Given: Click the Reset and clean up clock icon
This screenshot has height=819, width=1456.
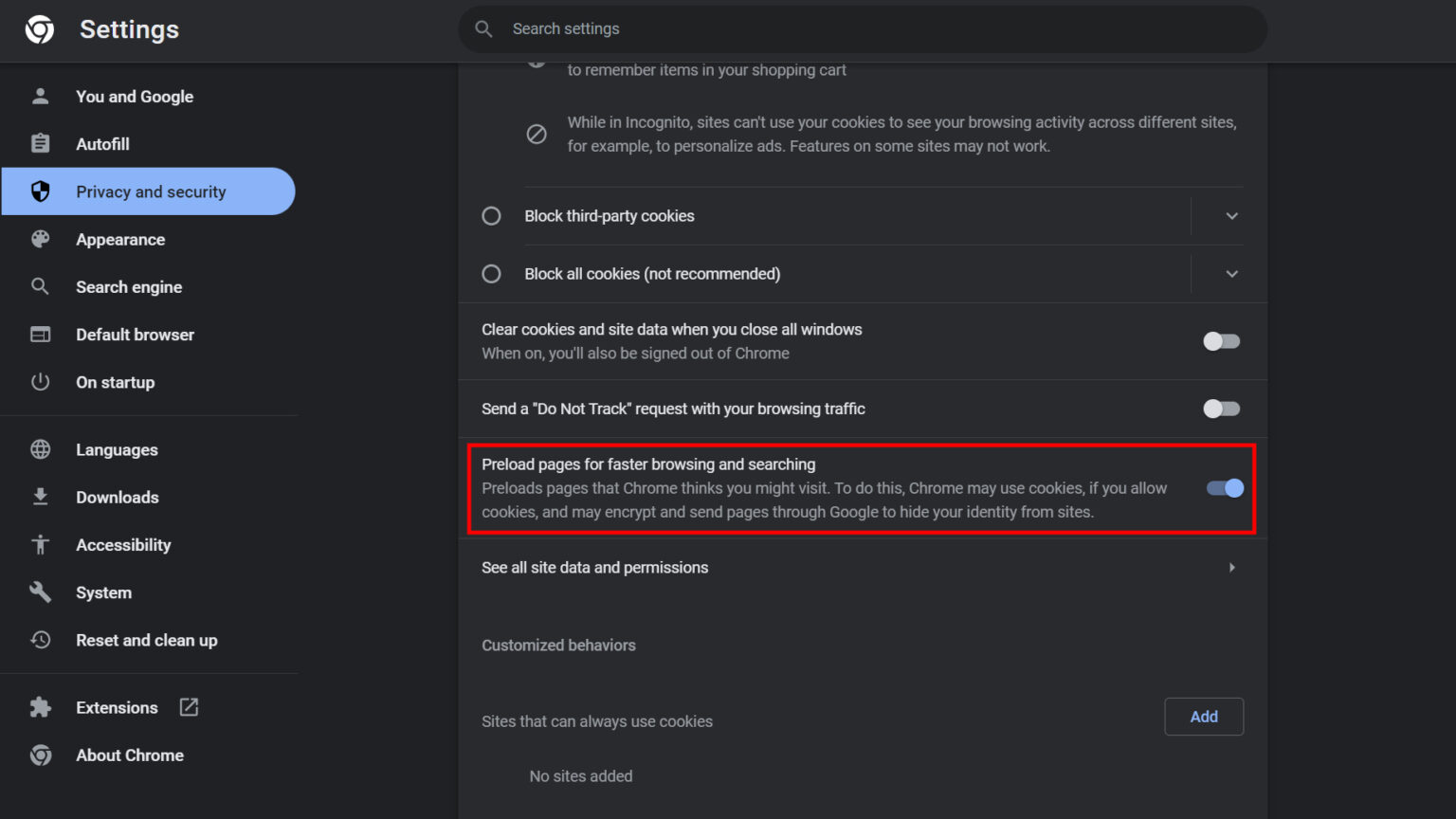Looking at the screenshot, I should click(x=40, y=640).
